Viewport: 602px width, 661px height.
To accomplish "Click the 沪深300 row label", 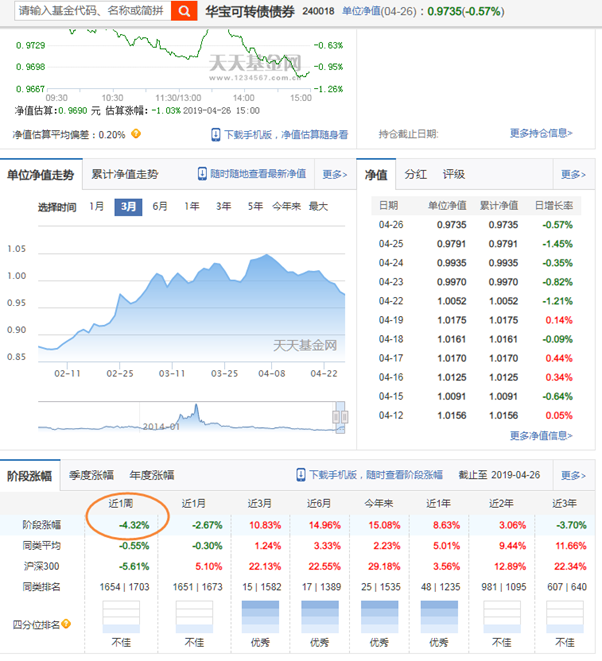I will pos(41,566).
